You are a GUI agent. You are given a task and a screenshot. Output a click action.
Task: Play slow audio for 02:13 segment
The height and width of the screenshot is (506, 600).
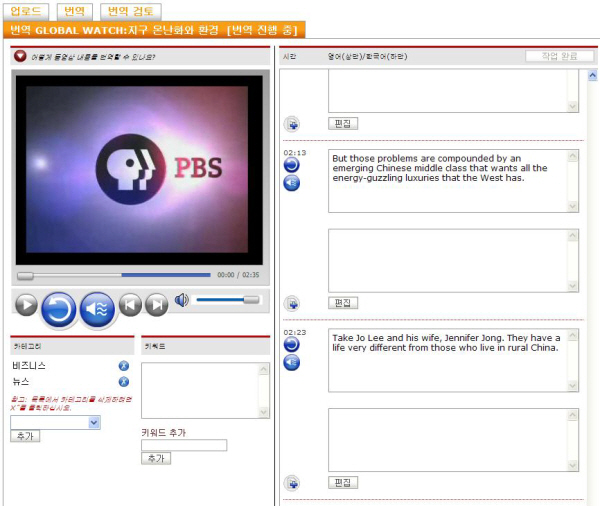pos(292,183)
